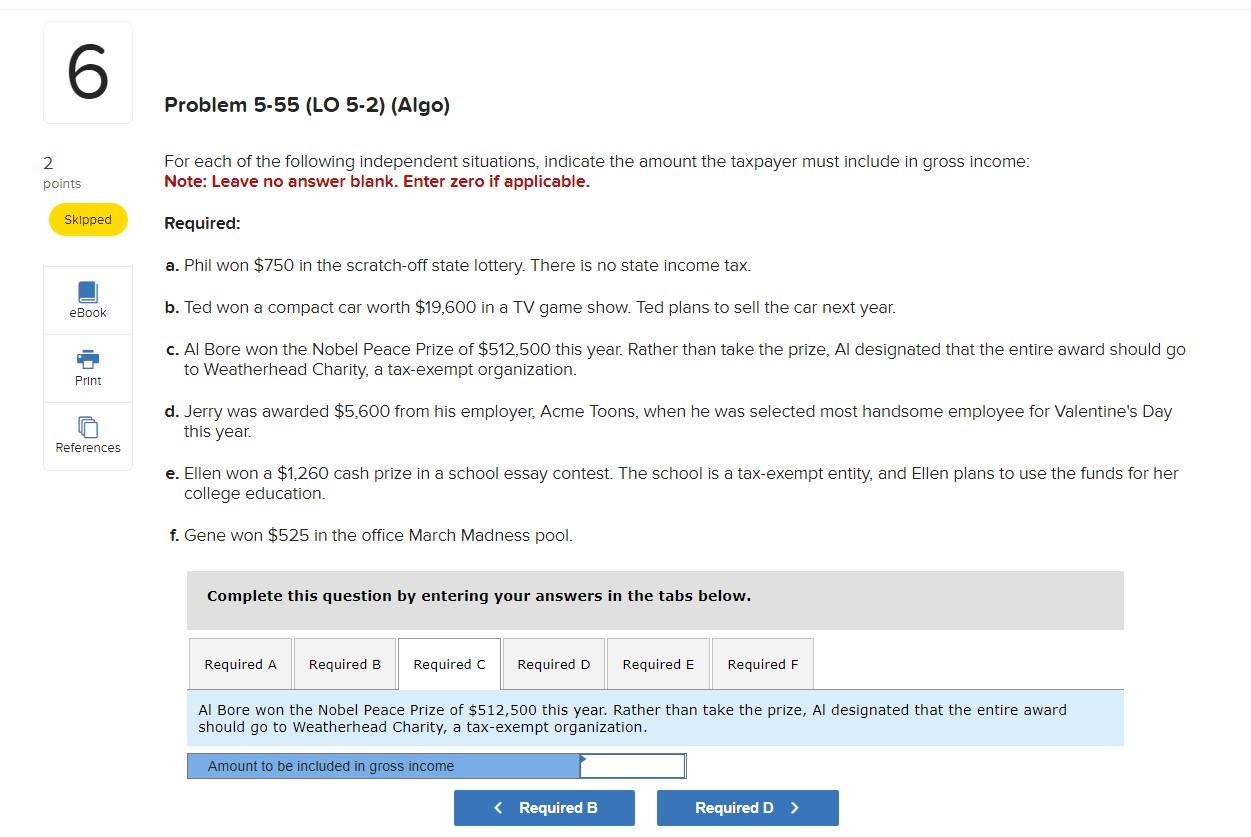The image size is (1251, 837).
Task: Click the Print icon
Action: click(87, 367)
